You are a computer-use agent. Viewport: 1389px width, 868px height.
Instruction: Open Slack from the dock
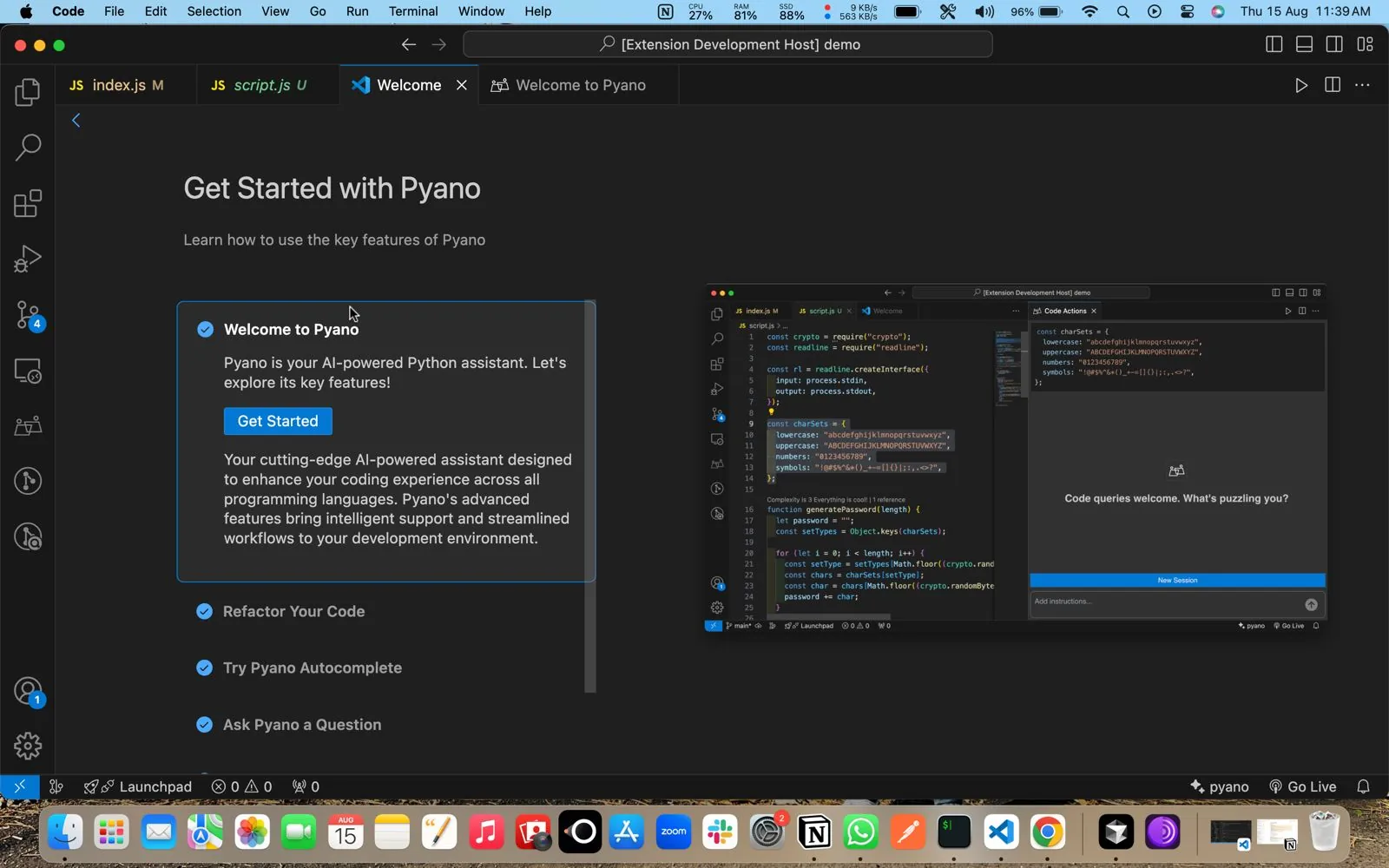[x=720, y=833]
